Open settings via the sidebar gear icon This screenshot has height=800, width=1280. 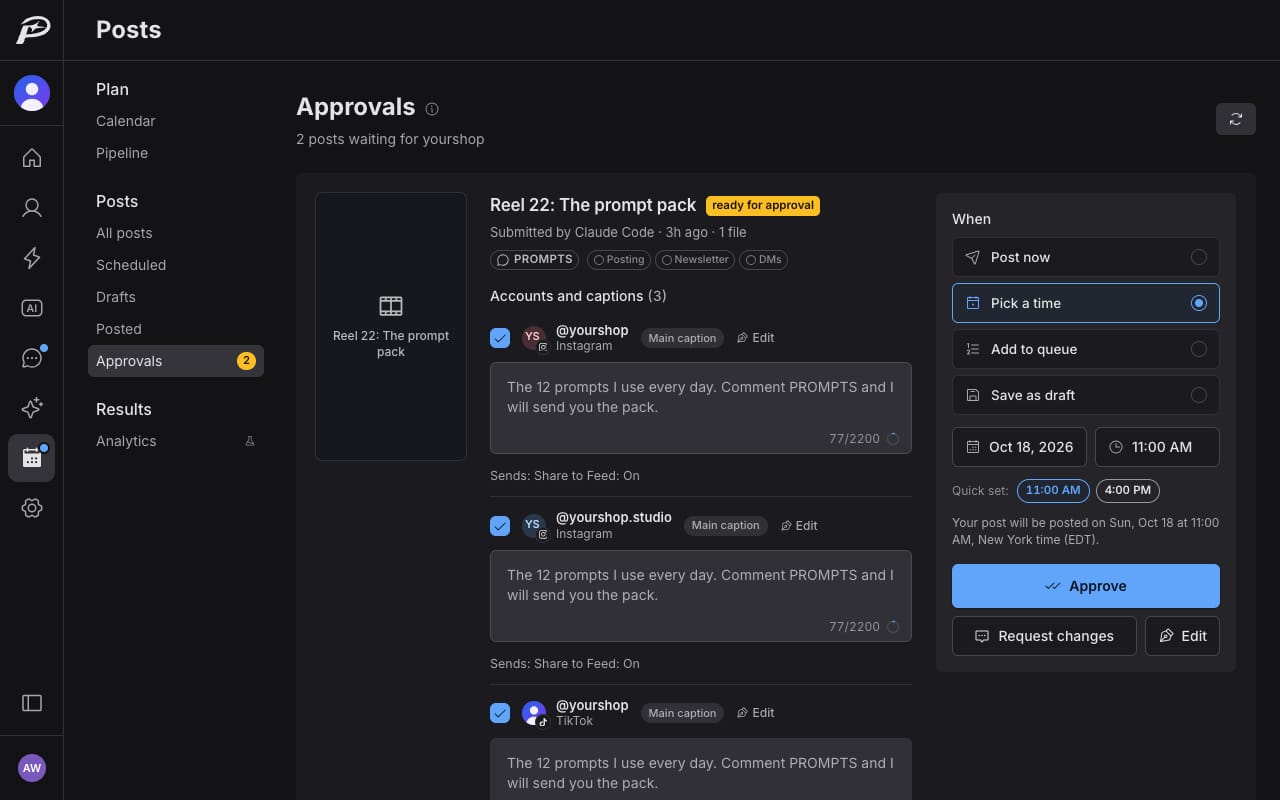click(x=32, y=508)
